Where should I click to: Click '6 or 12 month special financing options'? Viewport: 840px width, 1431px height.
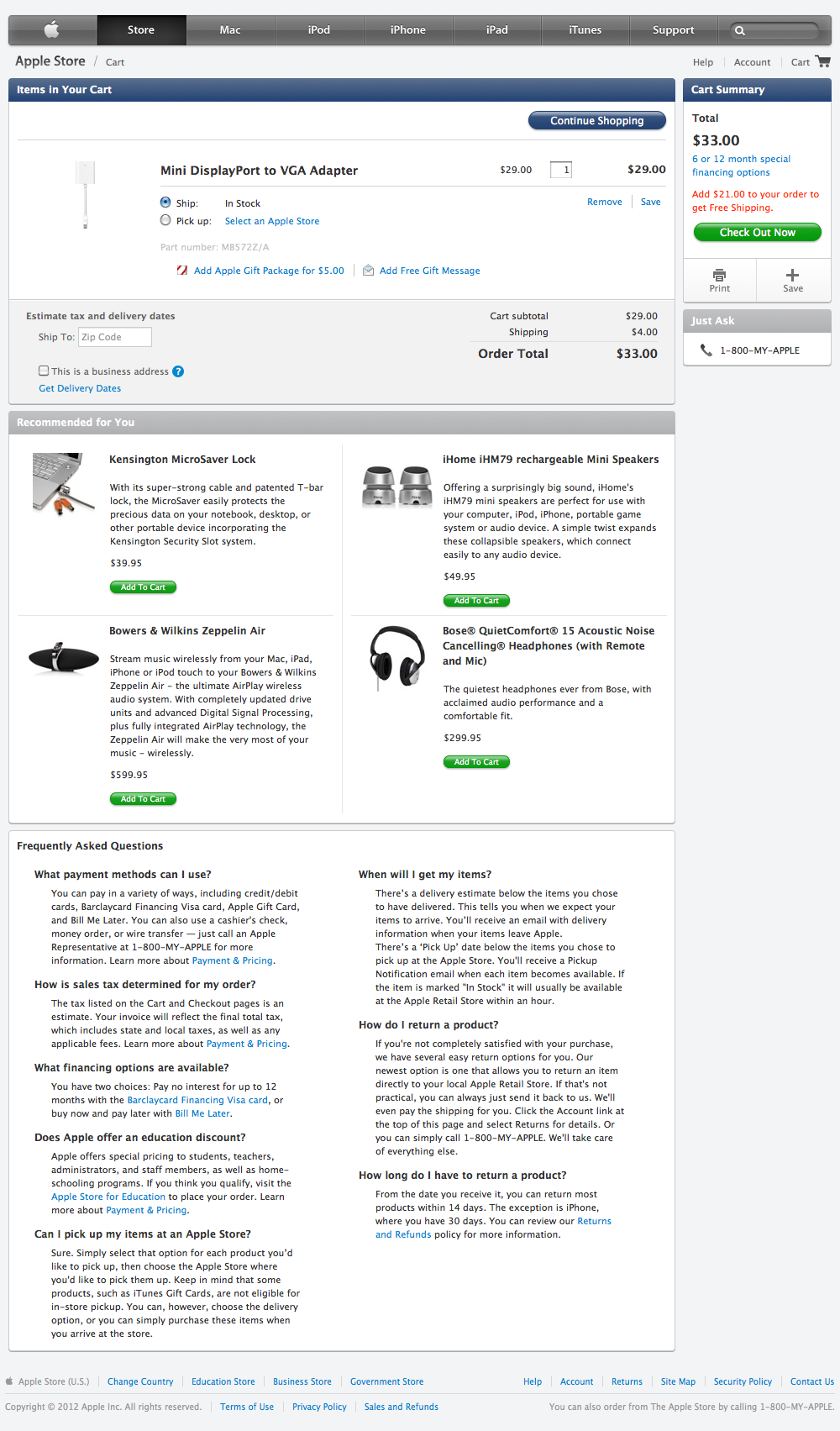tap(741, 166)
